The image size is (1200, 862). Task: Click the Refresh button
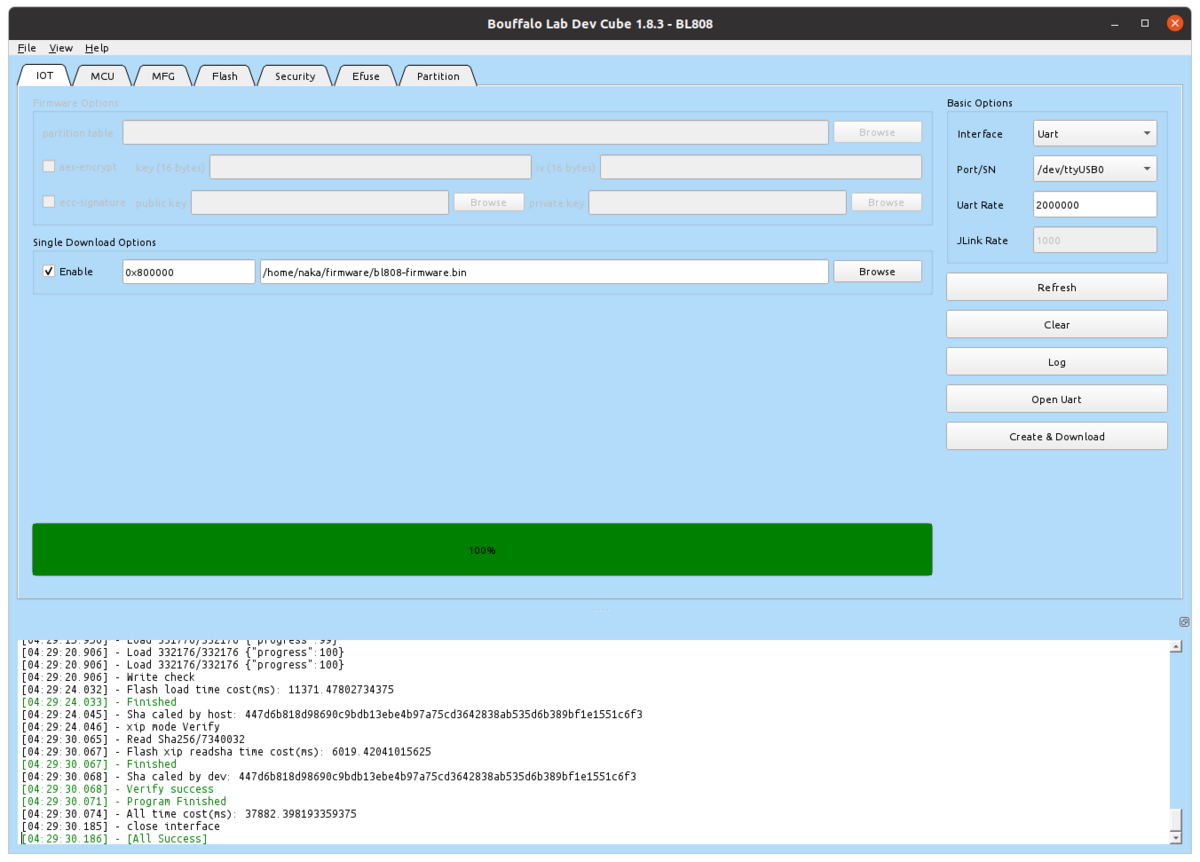(1057, 287)
